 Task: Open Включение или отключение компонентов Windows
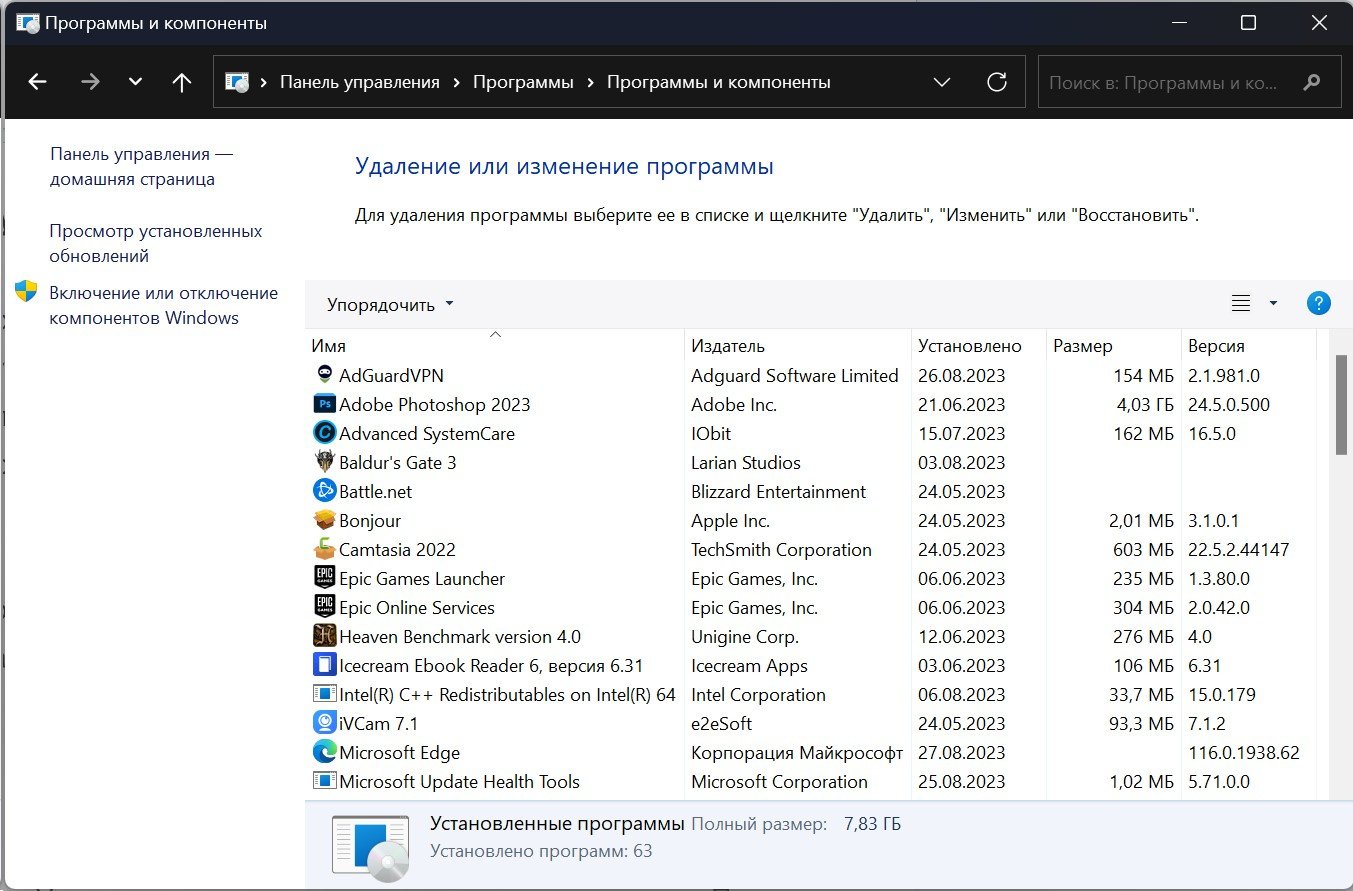[x=163, y=305]
